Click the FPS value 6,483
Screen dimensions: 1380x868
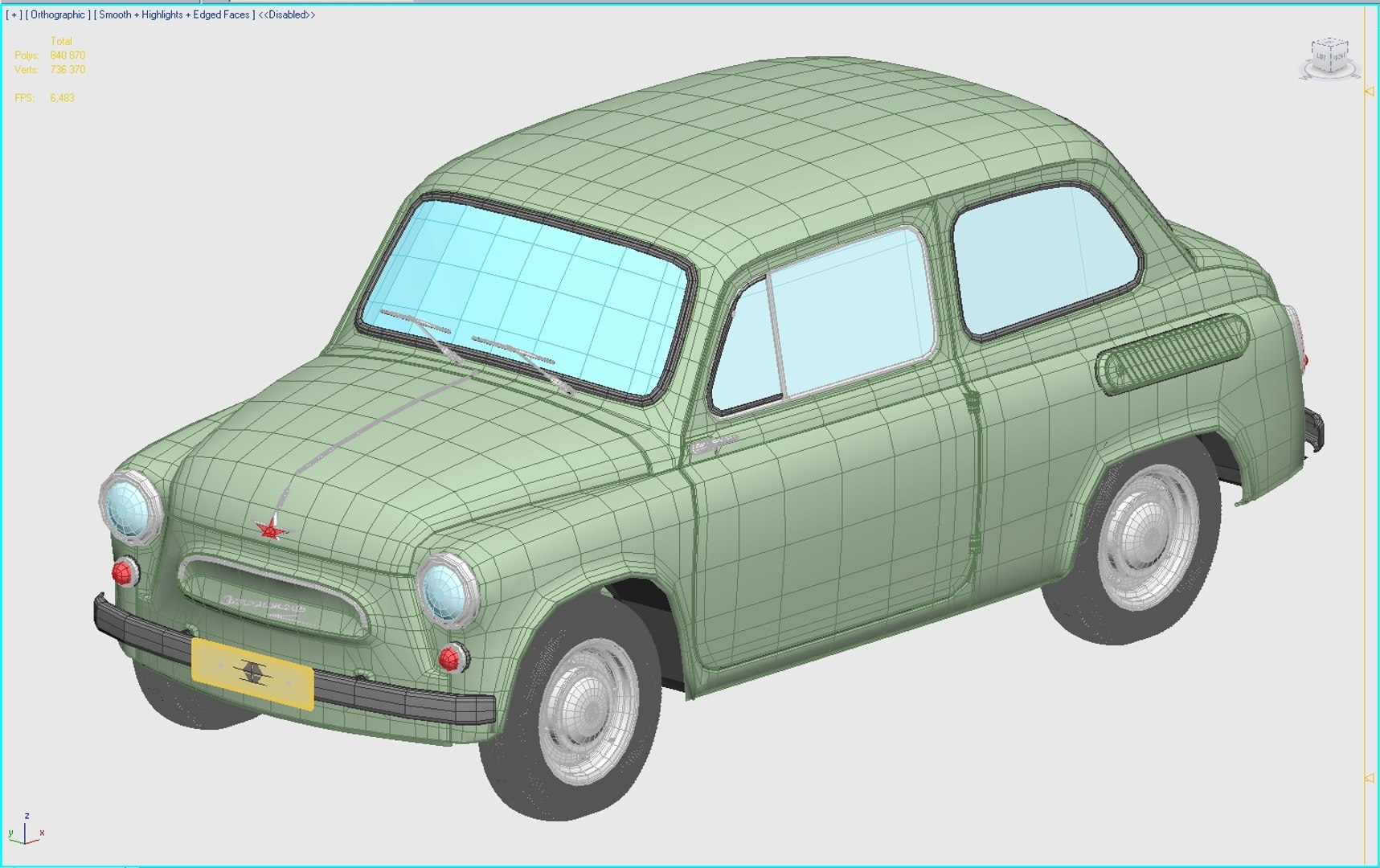62,98
